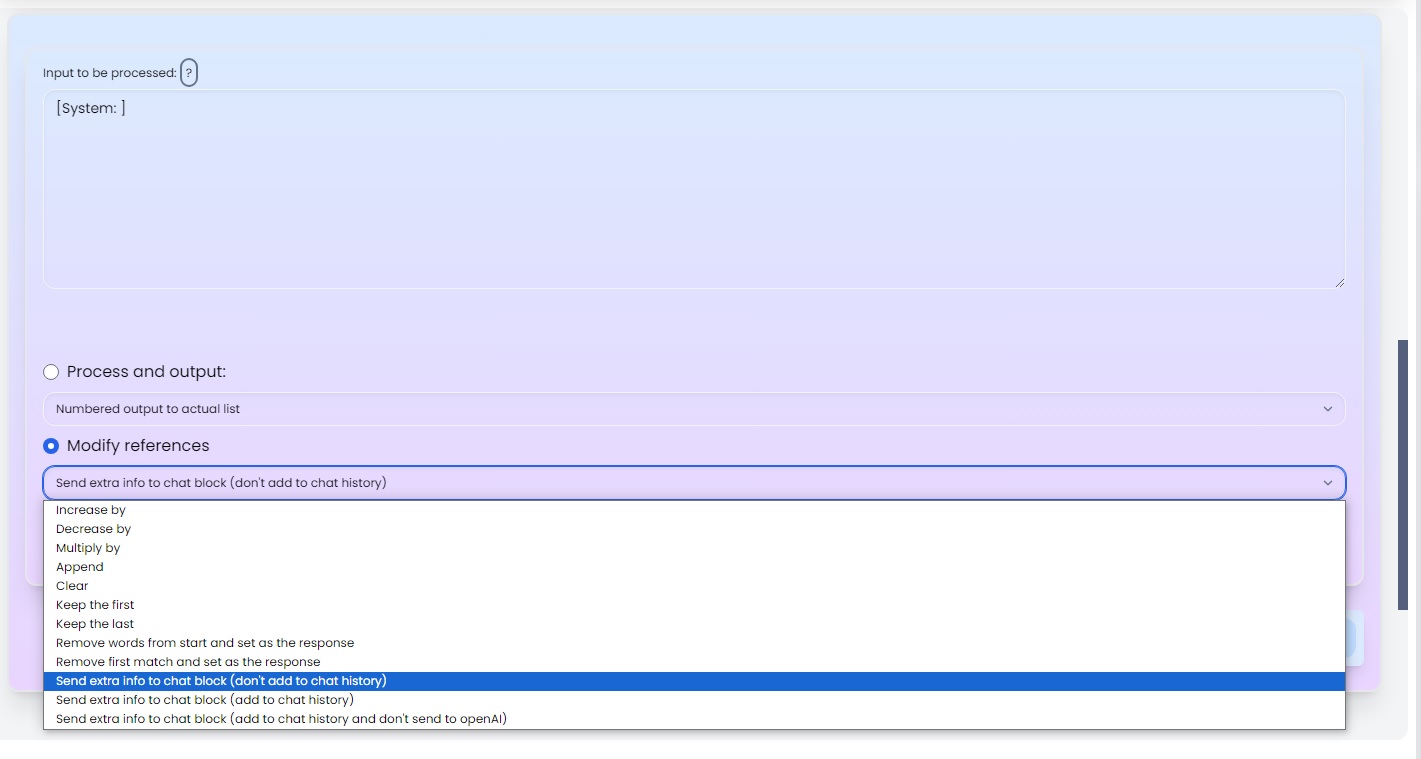Choose Keep the first option
This screenshot has width=1421, height=759.
[x=95, y=605]
